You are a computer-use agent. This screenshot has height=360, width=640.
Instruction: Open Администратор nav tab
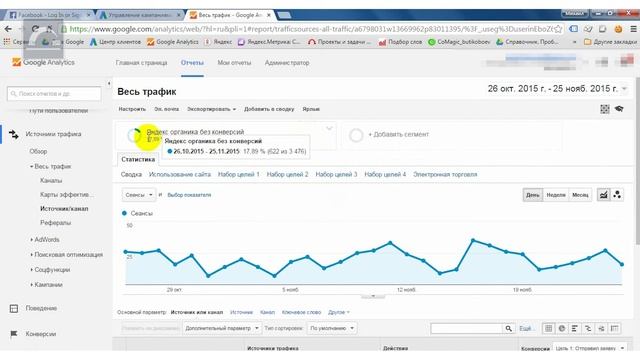click(x=287, y=63)
